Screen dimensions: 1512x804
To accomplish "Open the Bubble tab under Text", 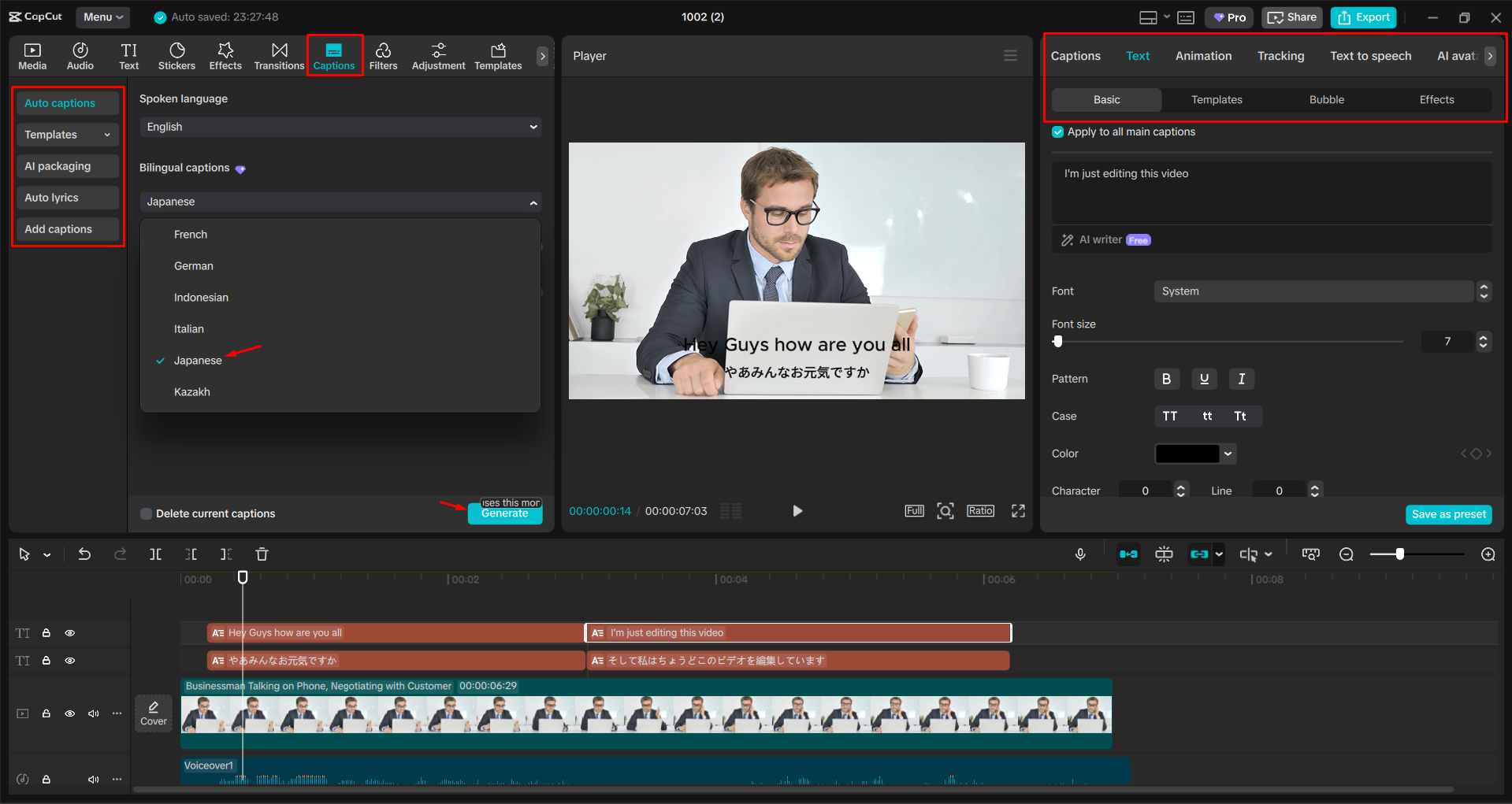I will coord(1326,99).
